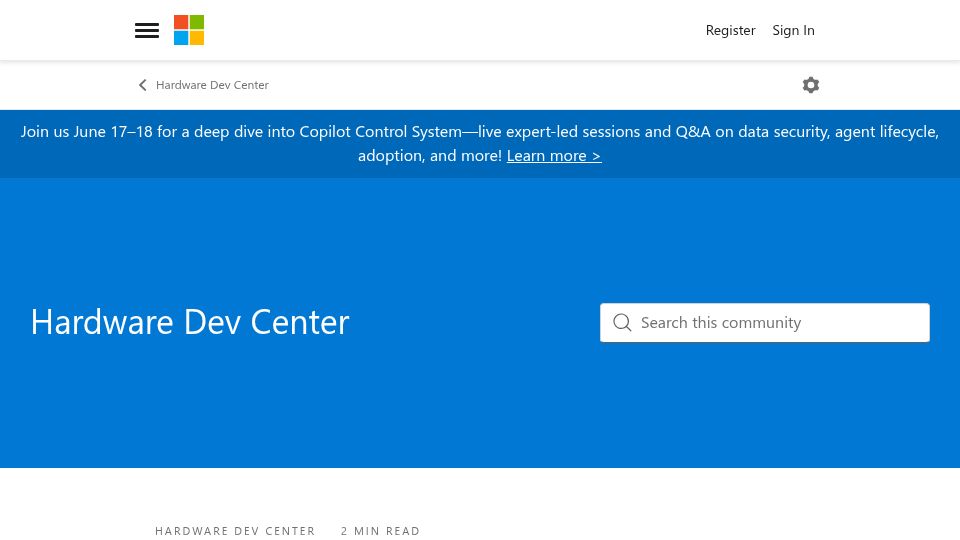This screenshot has width=960, height=540.
Task: Click Sign In
Action: pos(793,31)
